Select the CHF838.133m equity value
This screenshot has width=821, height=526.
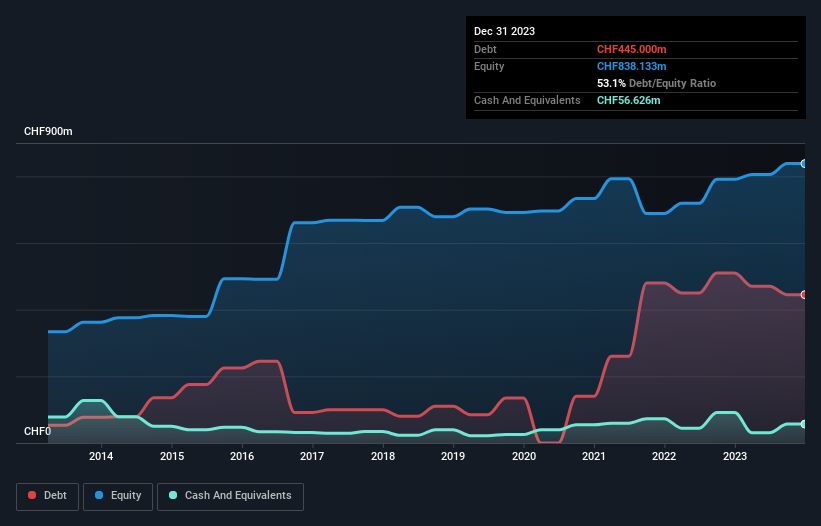631,66
